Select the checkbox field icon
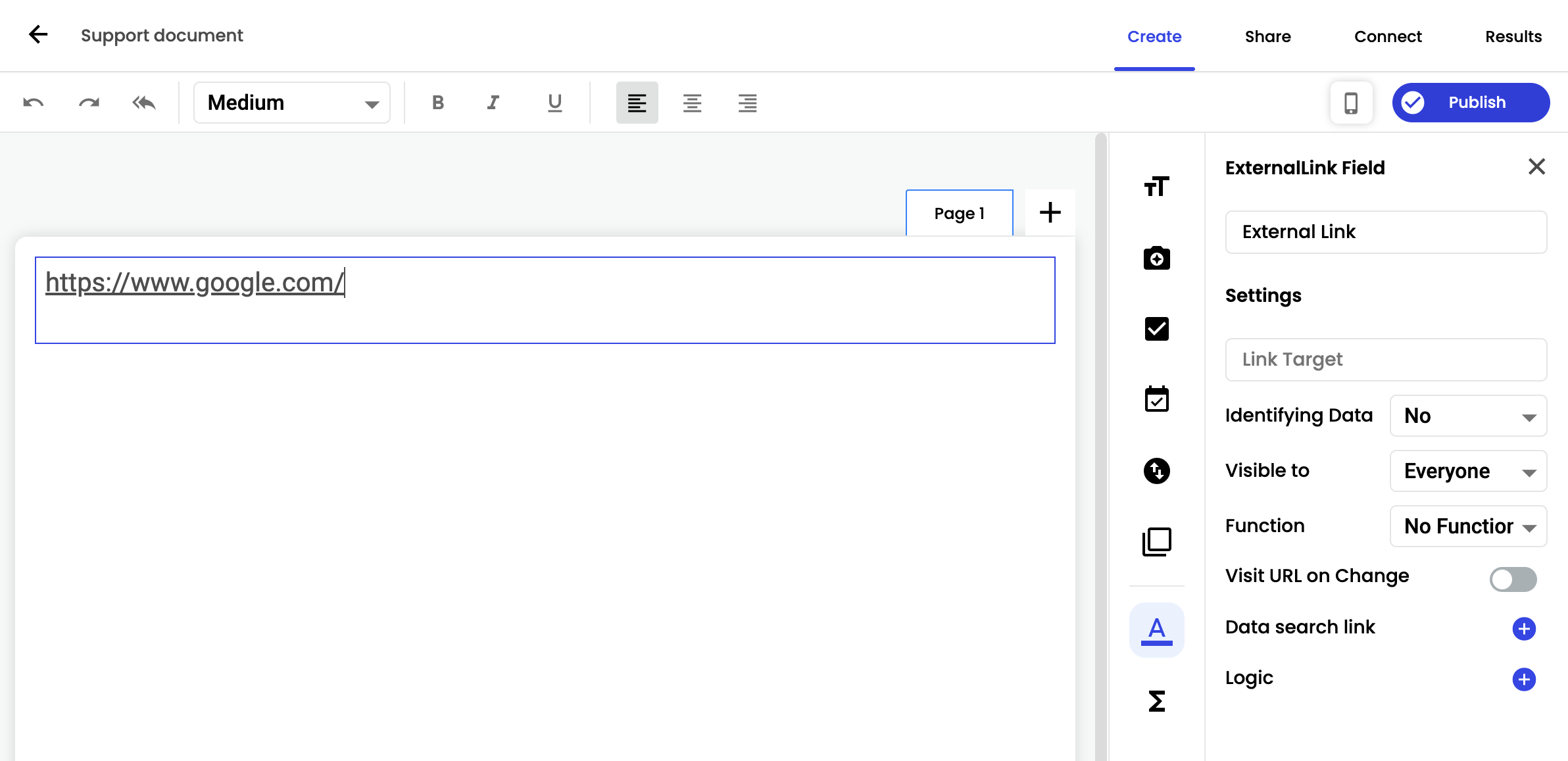 pyautogui.click(x=1156, y=329)
